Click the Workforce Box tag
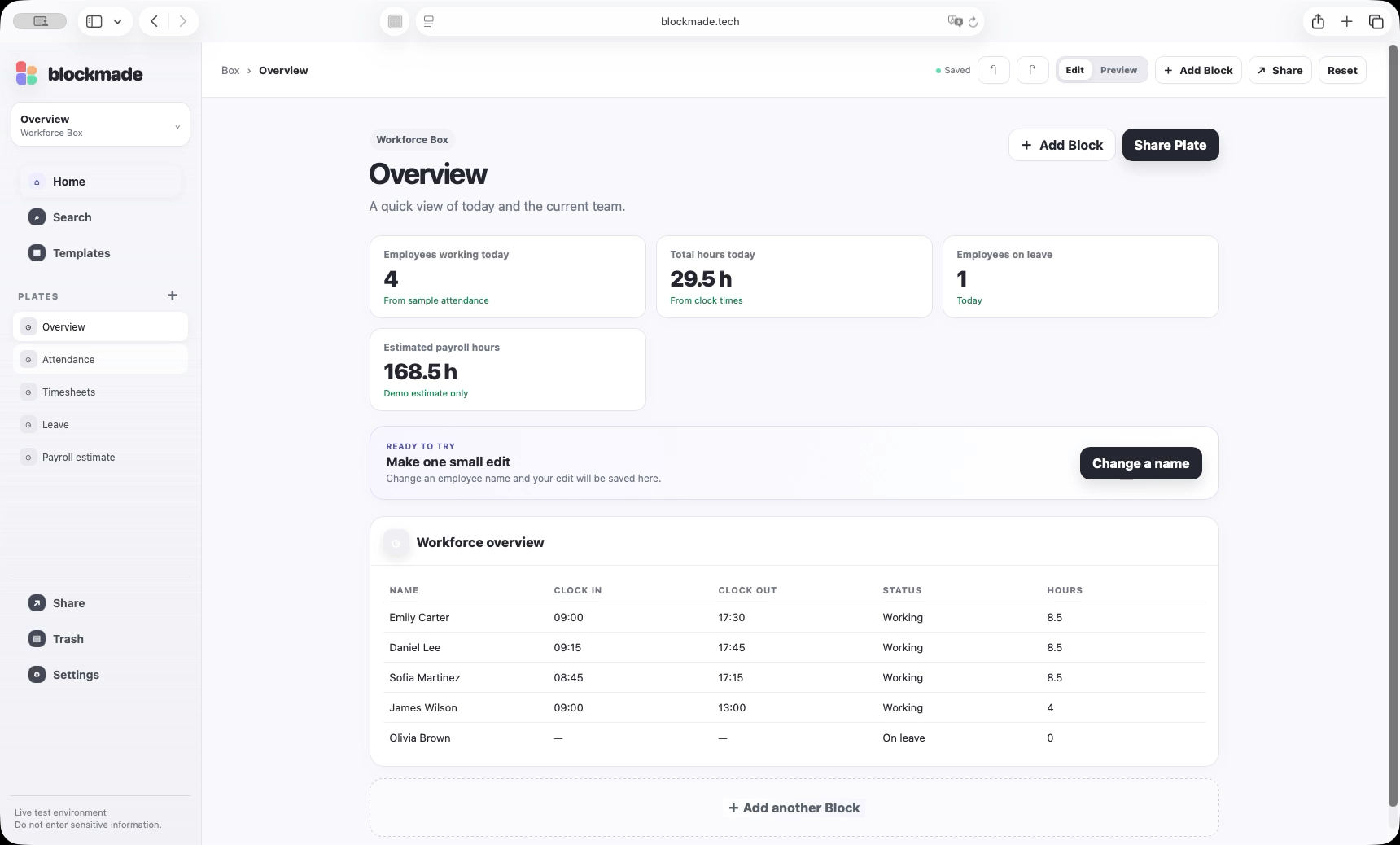Viewport: 1400px width, 845px height. (x=412, y=139)
